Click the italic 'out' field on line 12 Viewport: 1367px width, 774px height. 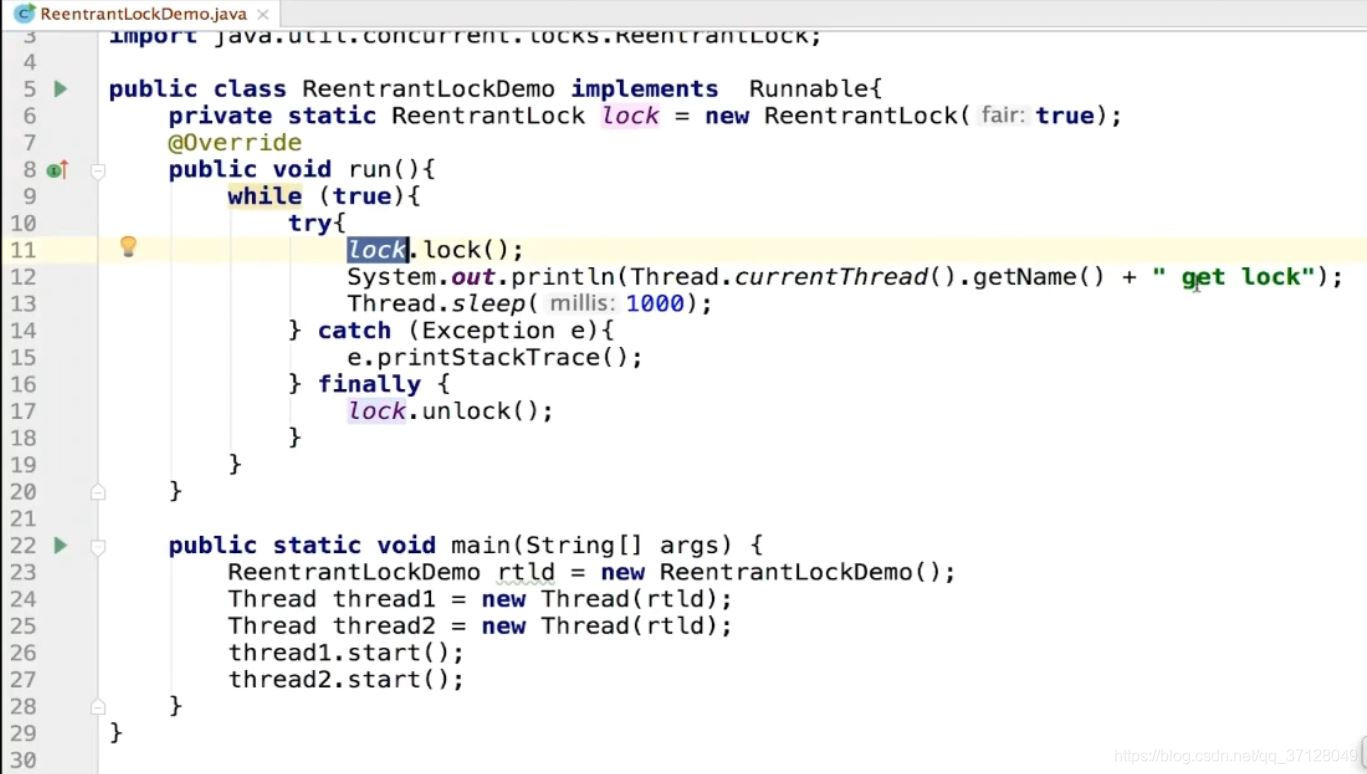(x=473, y=277)
